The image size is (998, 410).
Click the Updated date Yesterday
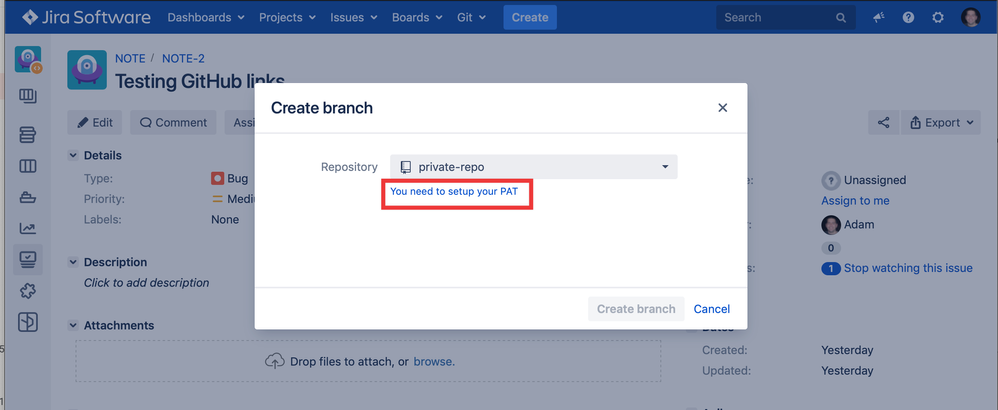847,371
